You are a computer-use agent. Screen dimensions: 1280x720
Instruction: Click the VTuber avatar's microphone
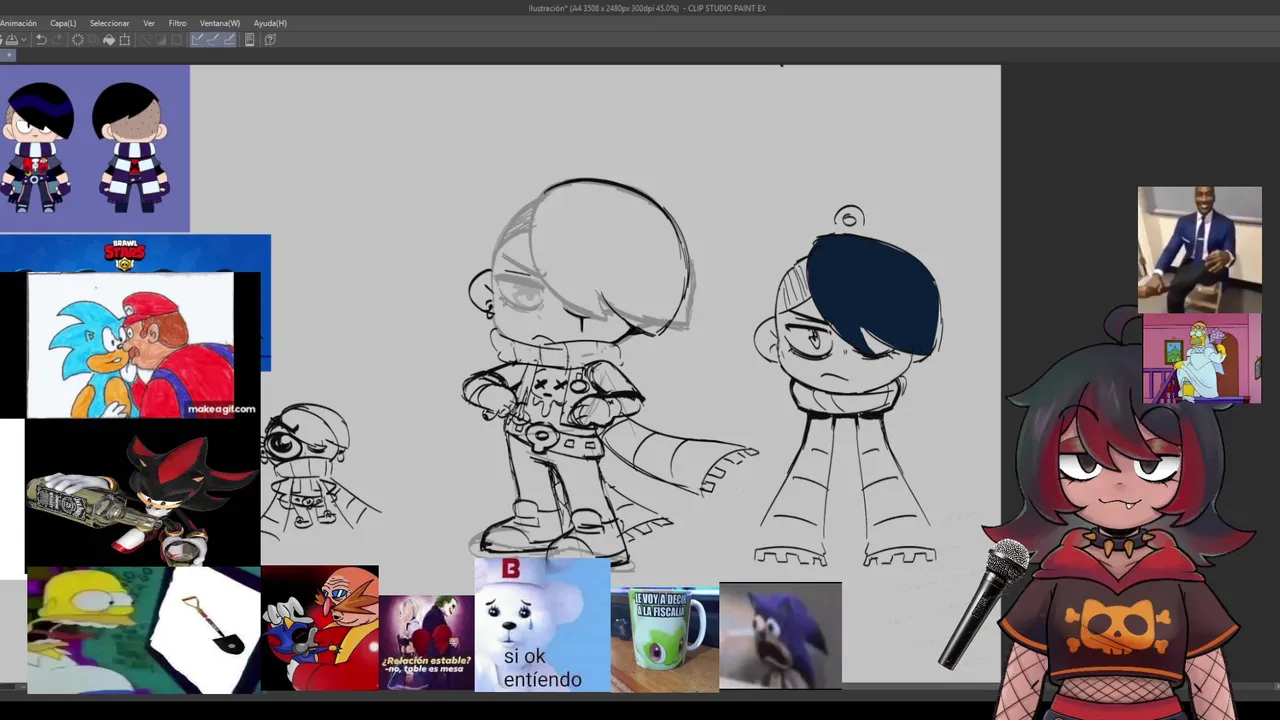tap(982, 603)
